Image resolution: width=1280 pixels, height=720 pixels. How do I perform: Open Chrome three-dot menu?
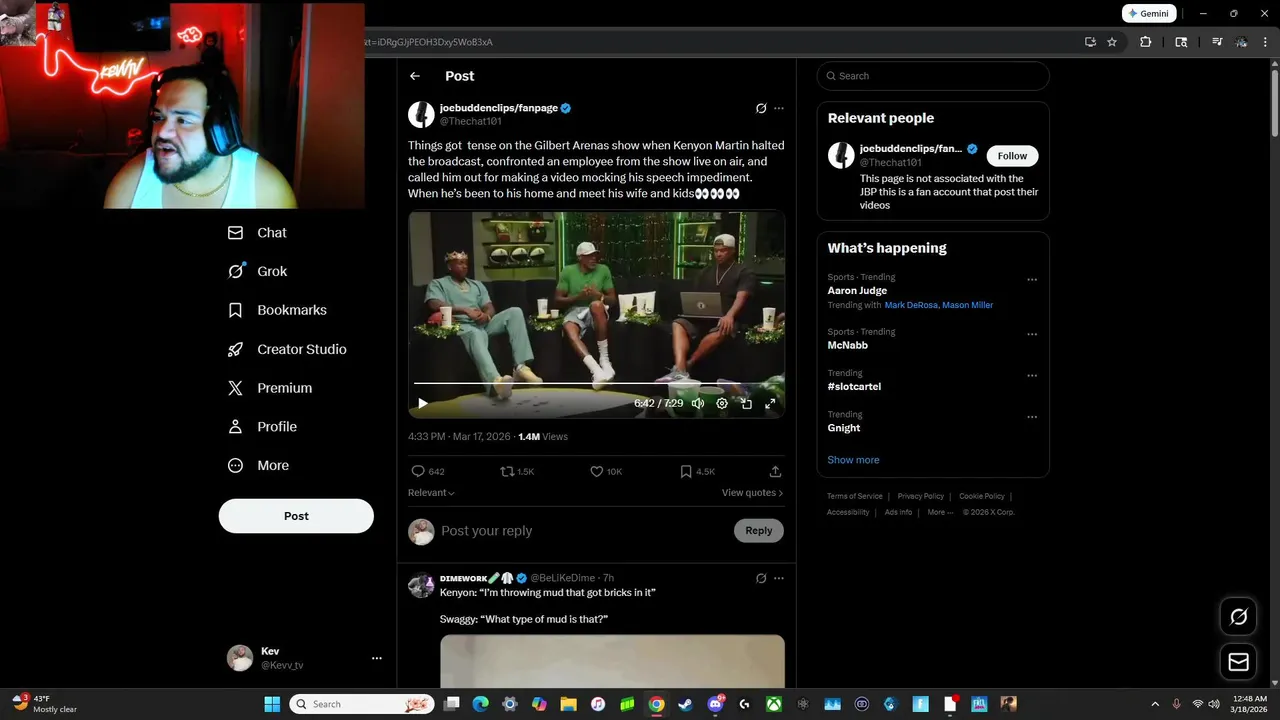1267,42
